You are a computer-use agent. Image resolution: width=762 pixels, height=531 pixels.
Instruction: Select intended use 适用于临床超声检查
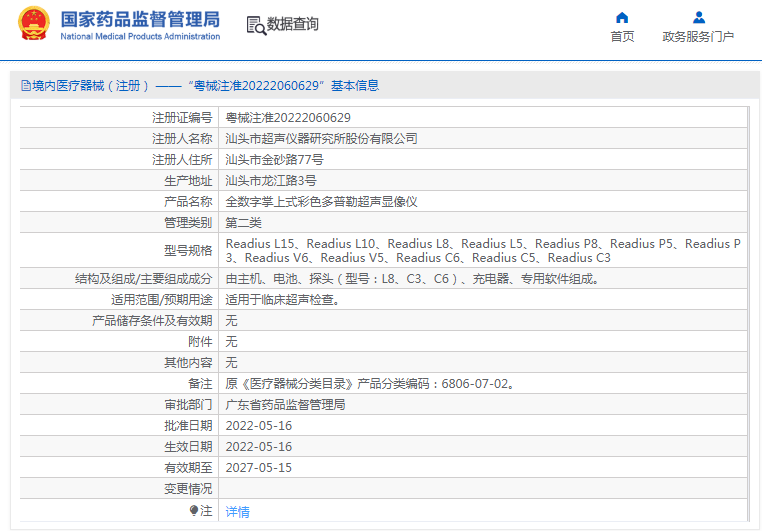pos(282,300)
